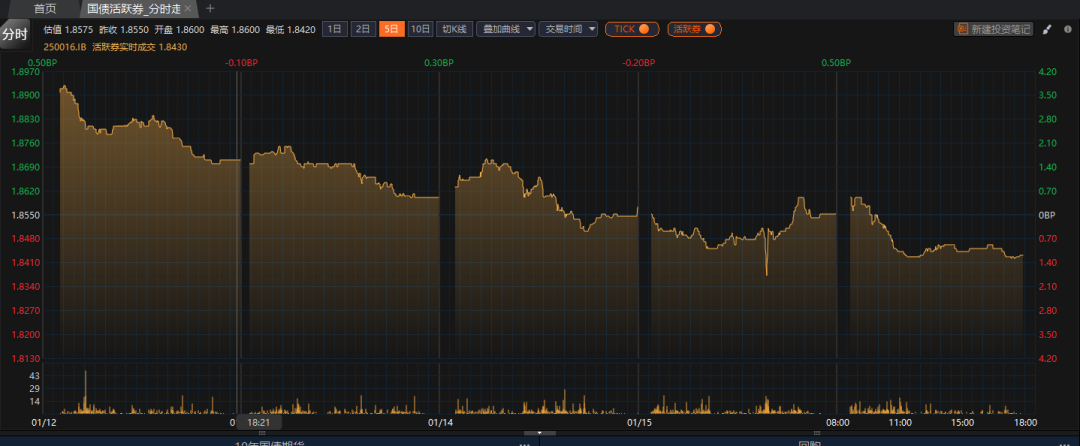Select the 10日 period button
Screen dimensions: 1080x446
(421, 29)
